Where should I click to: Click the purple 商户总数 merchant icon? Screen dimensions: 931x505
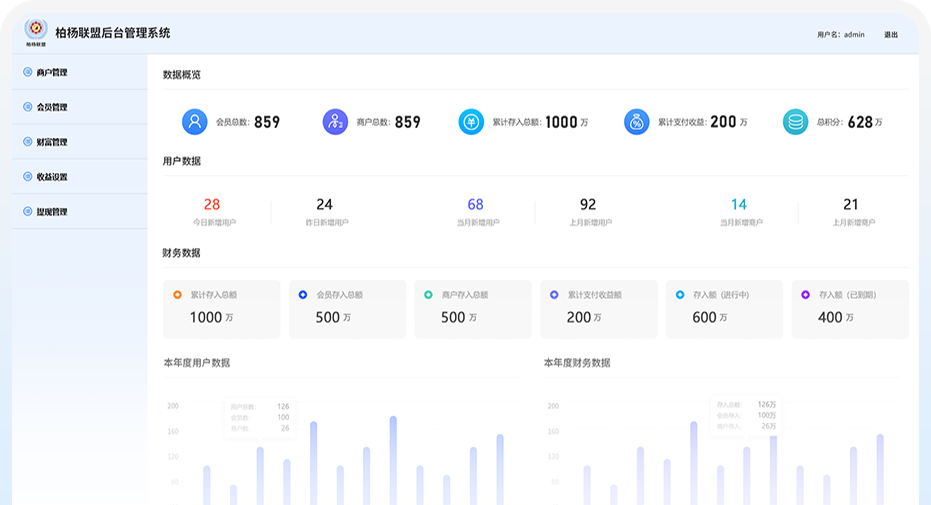pyautogui.click(x=335, y=122)
